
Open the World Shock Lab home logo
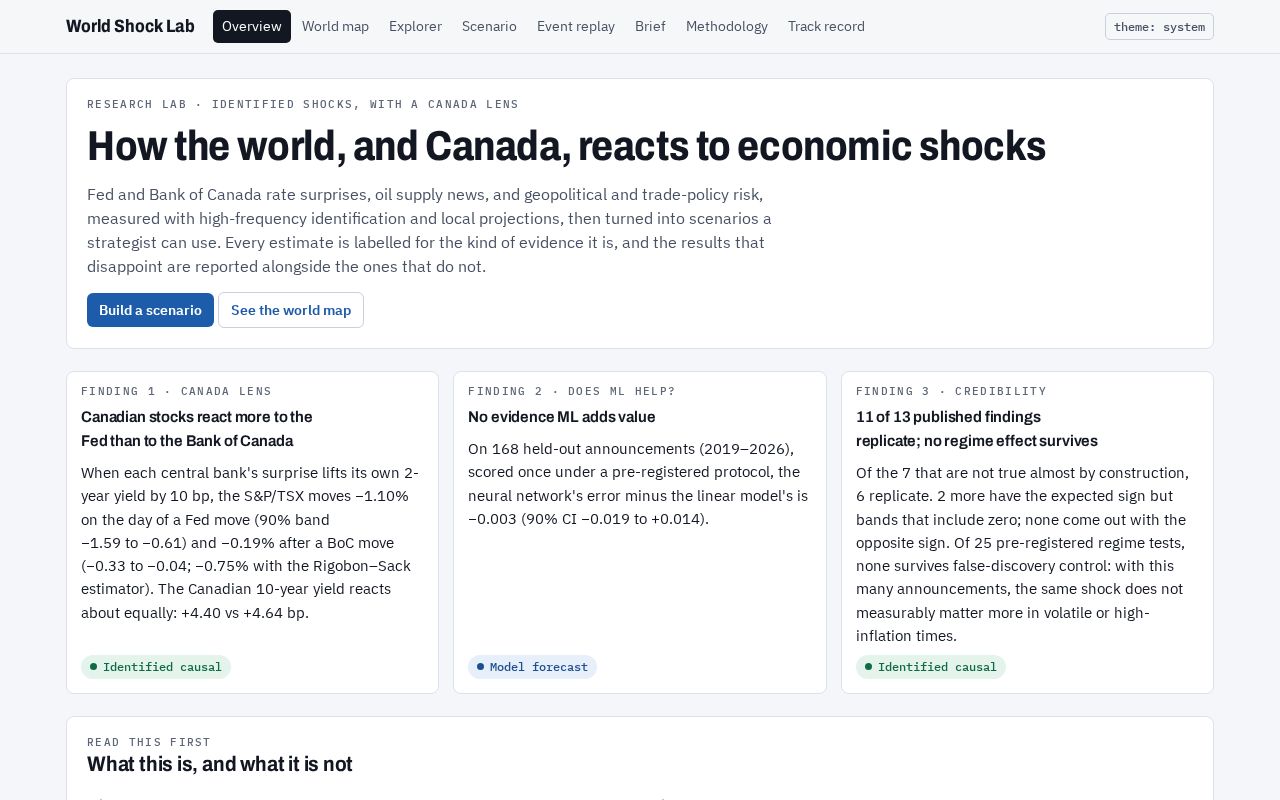pos(130,26)
